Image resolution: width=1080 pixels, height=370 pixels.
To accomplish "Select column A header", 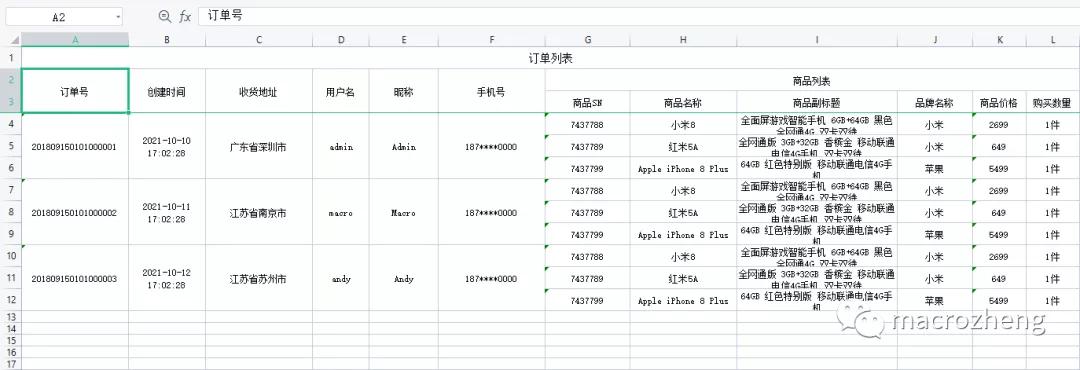I will pos(75,39).
